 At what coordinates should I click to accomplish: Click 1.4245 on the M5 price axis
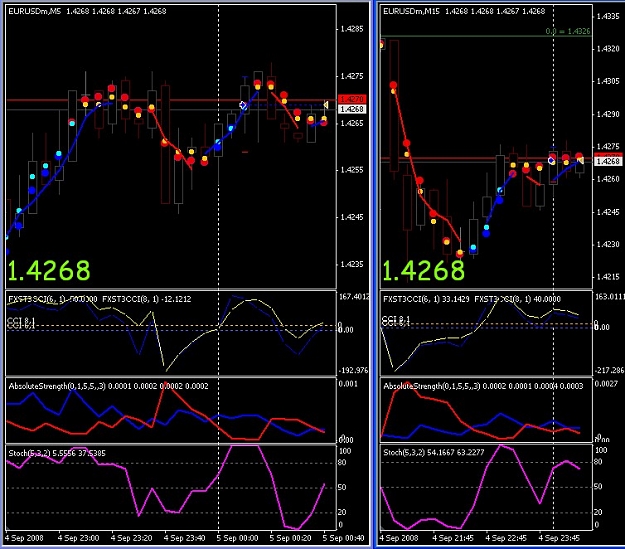[x=352, y=217]
